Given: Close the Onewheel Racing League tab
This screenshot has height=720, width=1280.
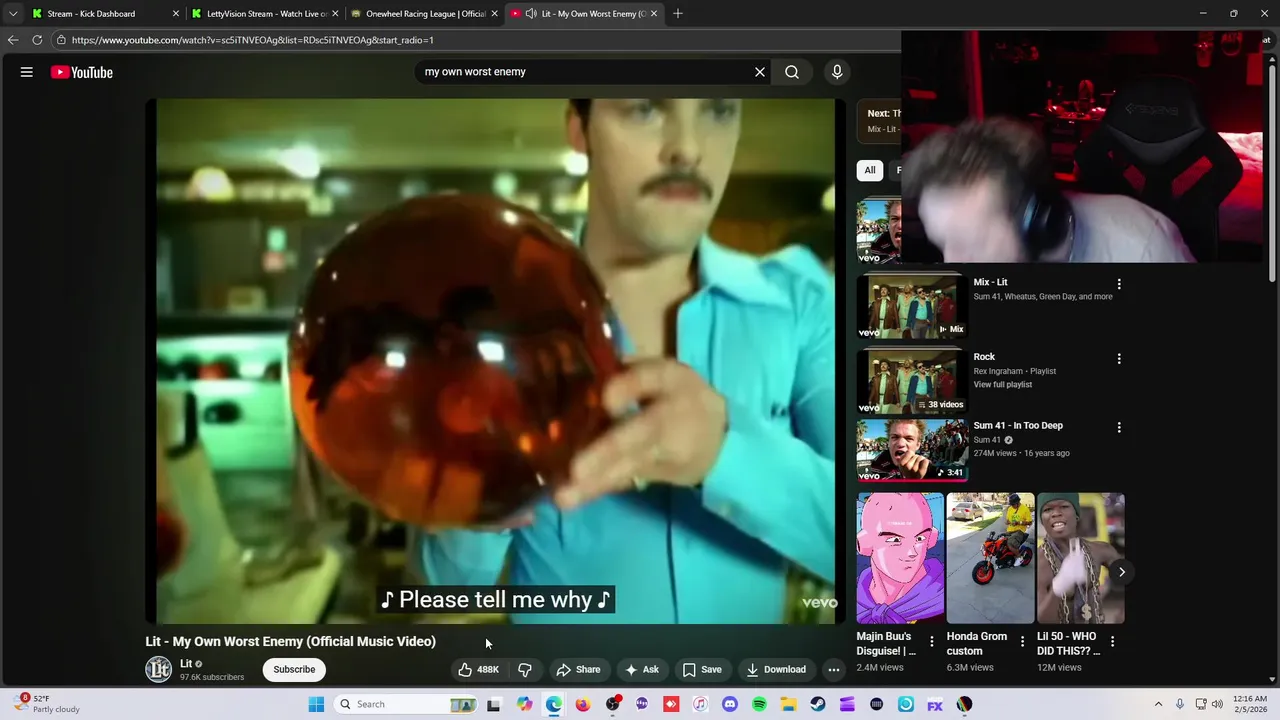Looking at the screenshot, I should click(x=494, y=14).
